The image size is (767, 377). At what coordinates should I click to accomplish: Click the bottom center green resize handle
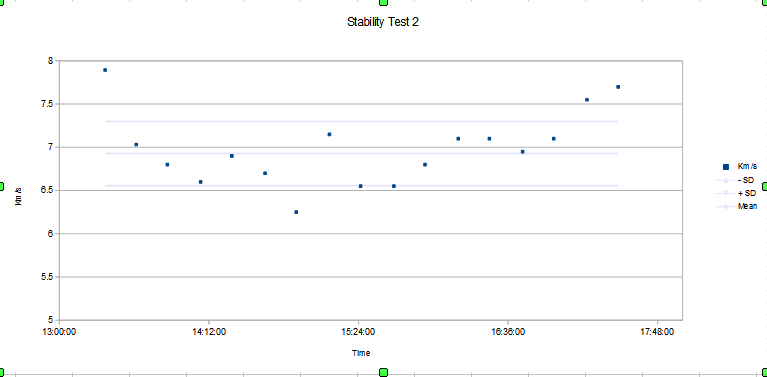[384, 373]
